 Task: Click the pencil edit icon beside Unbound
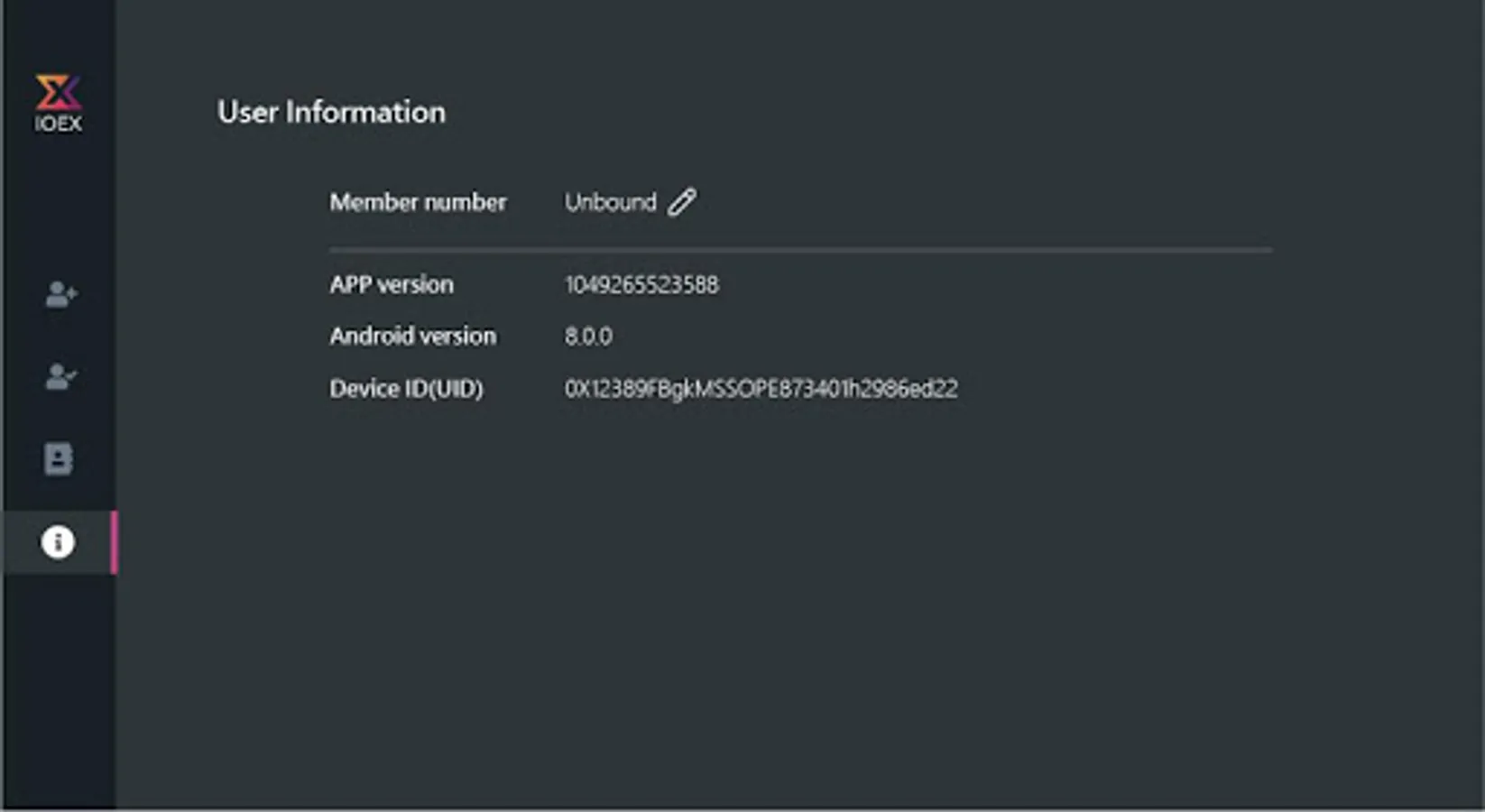pos(682,202)
